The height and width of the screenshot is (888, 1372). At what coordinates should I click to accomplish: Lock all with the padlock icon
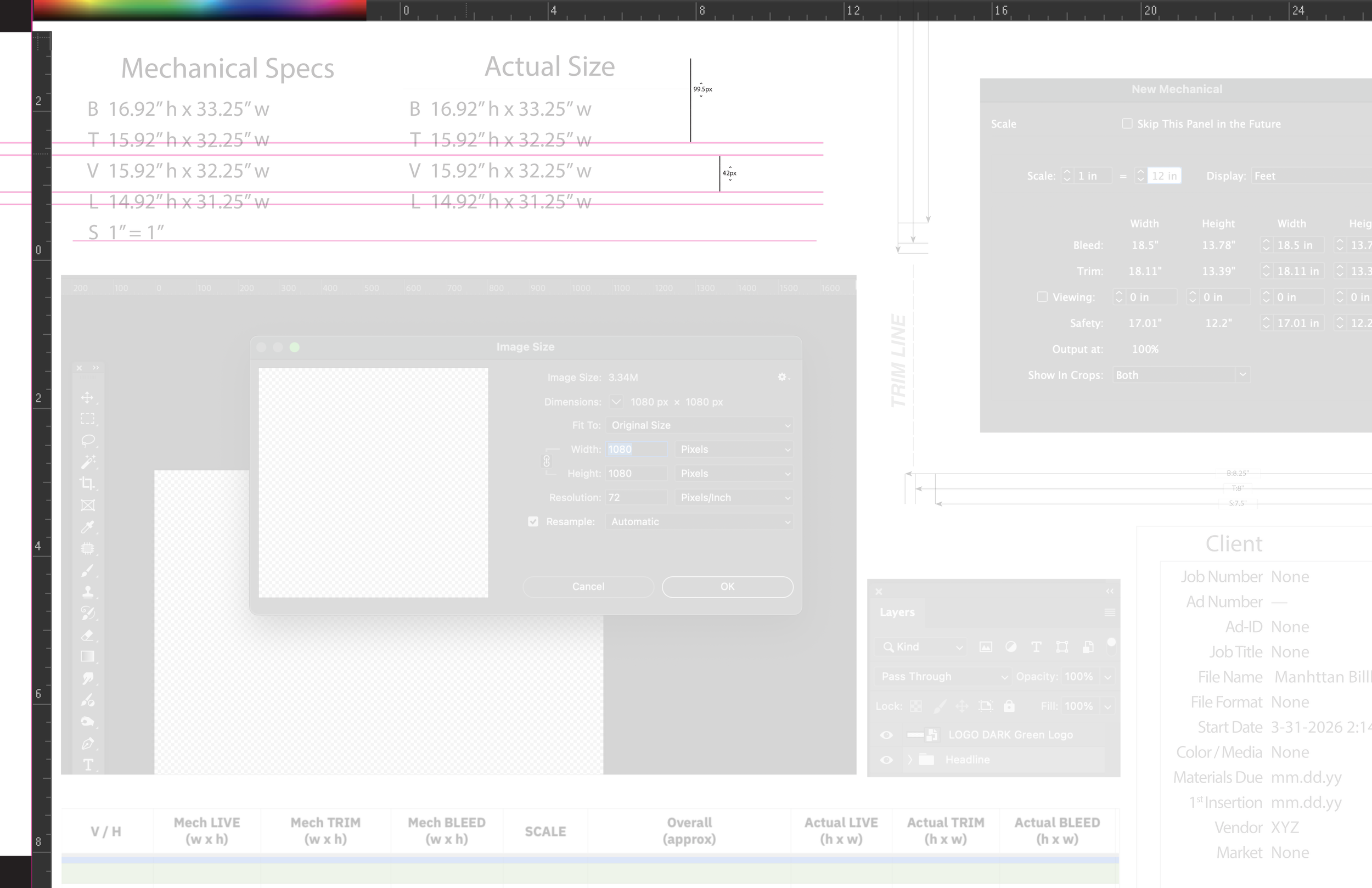(x=1009, y=706)
